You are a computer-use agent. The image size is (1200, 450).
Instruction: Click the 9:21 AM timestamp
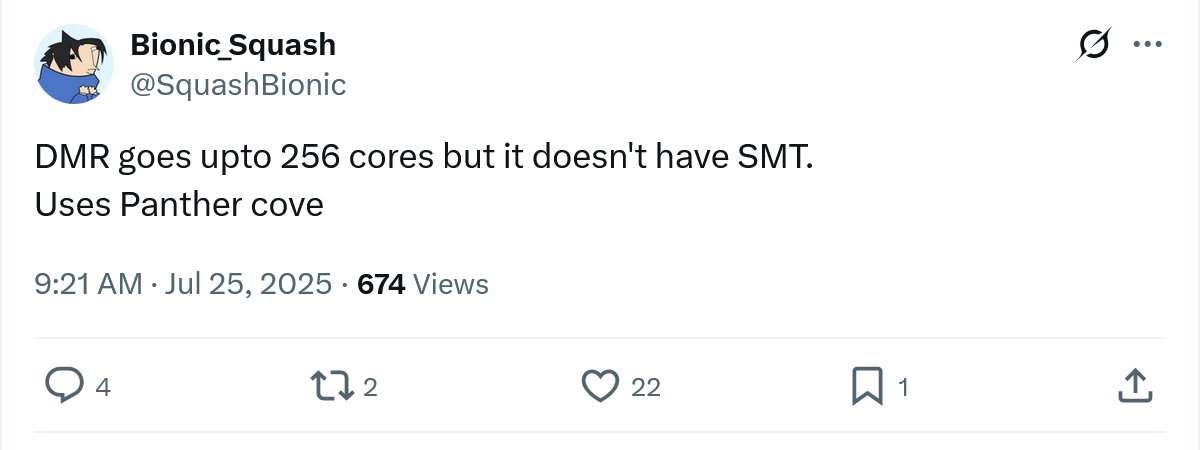coord(88,284)
